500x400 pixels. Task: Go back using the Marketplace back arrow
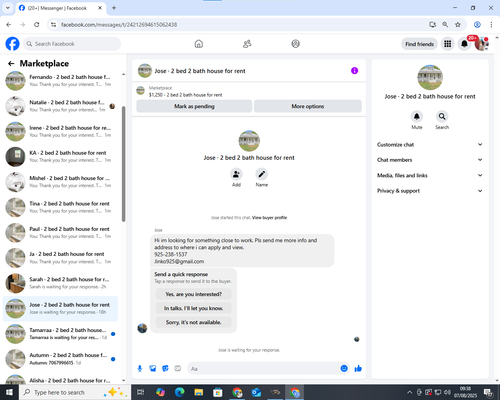point(11,63)
